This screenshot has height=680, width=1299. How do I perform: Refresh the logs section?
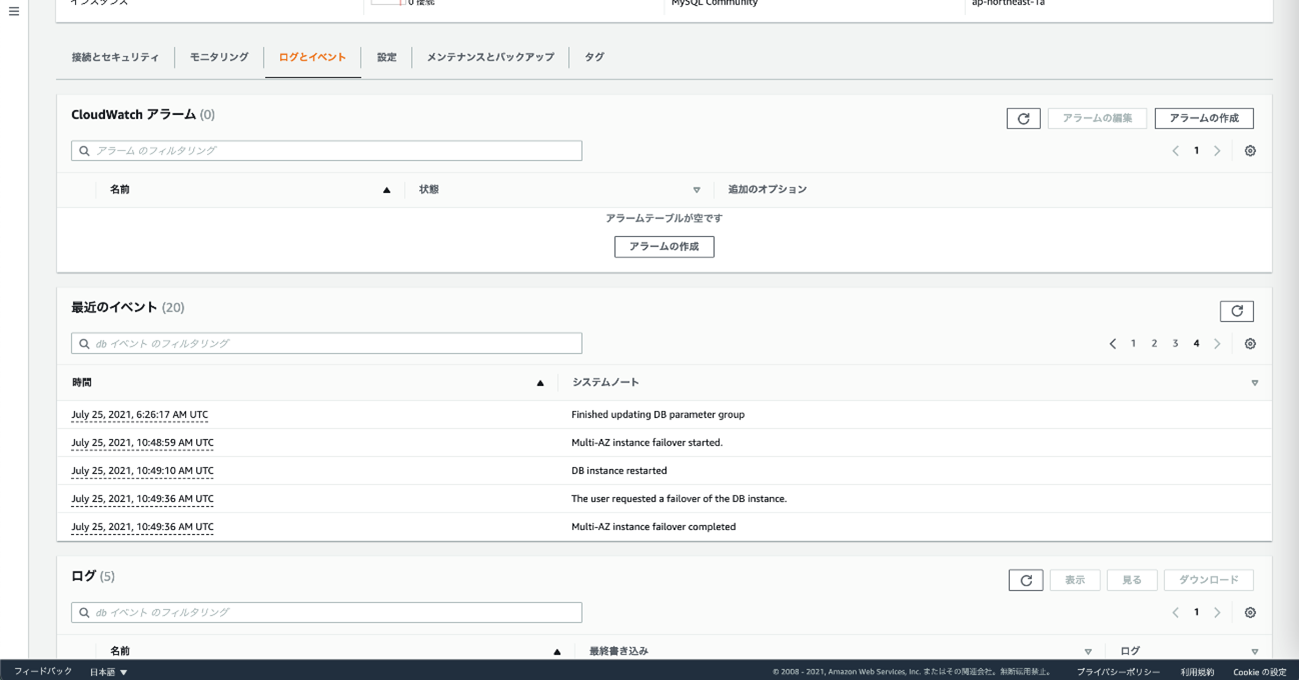[1025, 580]
